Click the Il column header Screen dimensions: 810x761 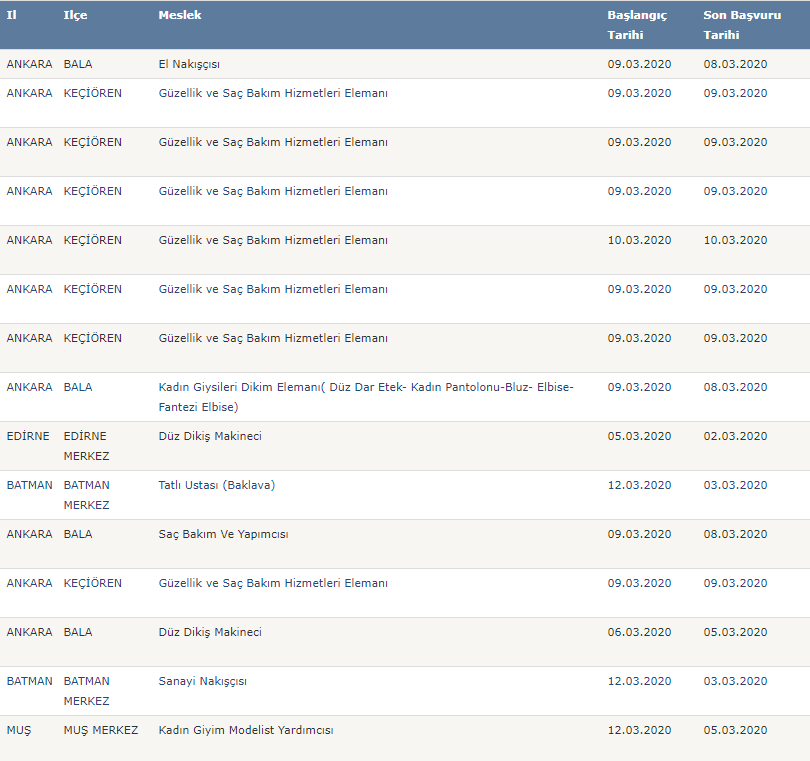12,16
